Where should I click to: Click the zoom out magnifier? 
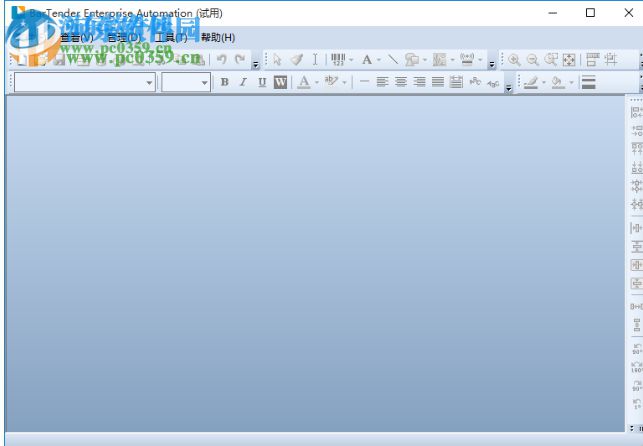[532, 60]
